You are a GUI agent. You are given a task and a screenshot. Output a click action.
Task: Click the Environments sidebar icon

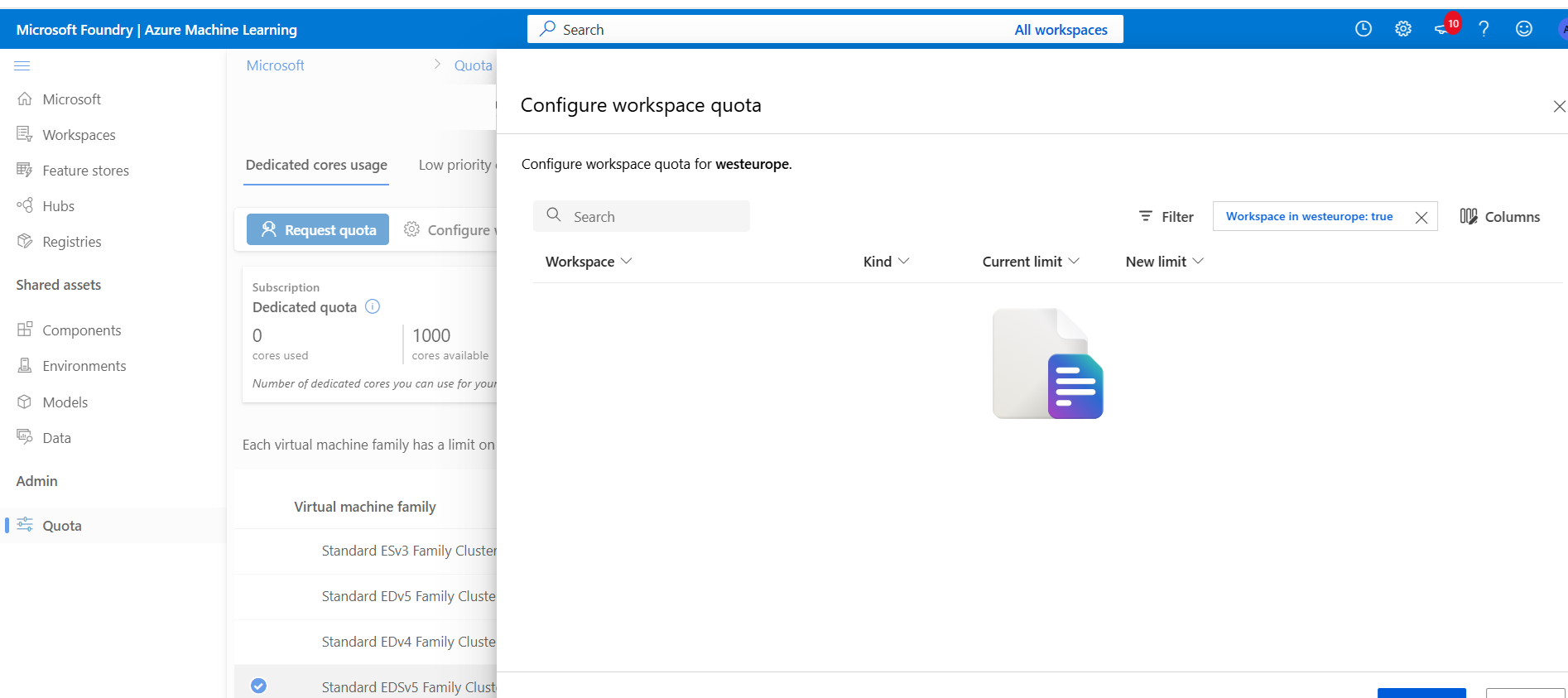25,365
